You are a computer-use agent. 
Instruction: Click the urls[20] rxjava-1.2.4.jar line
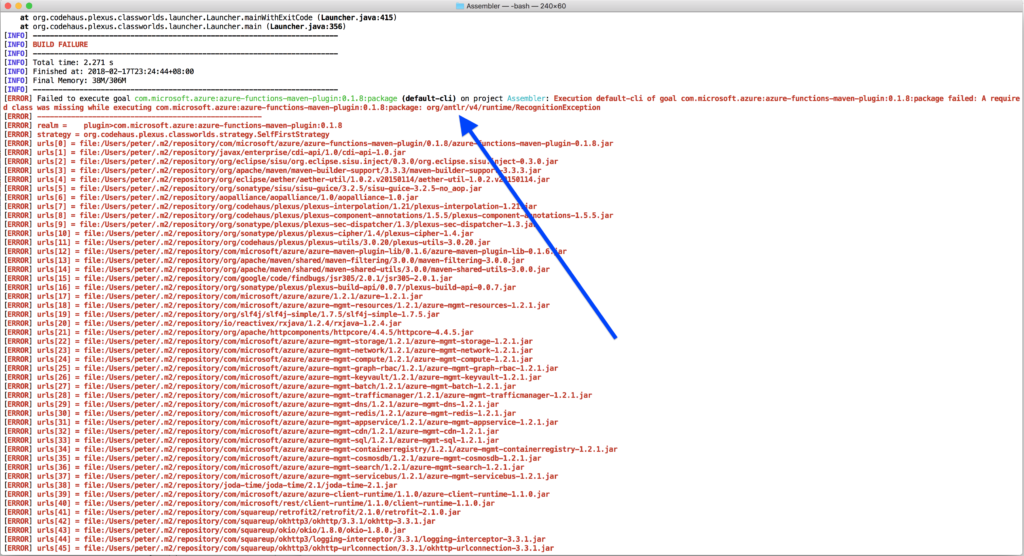pyautogui.click(x=202, y=323)
